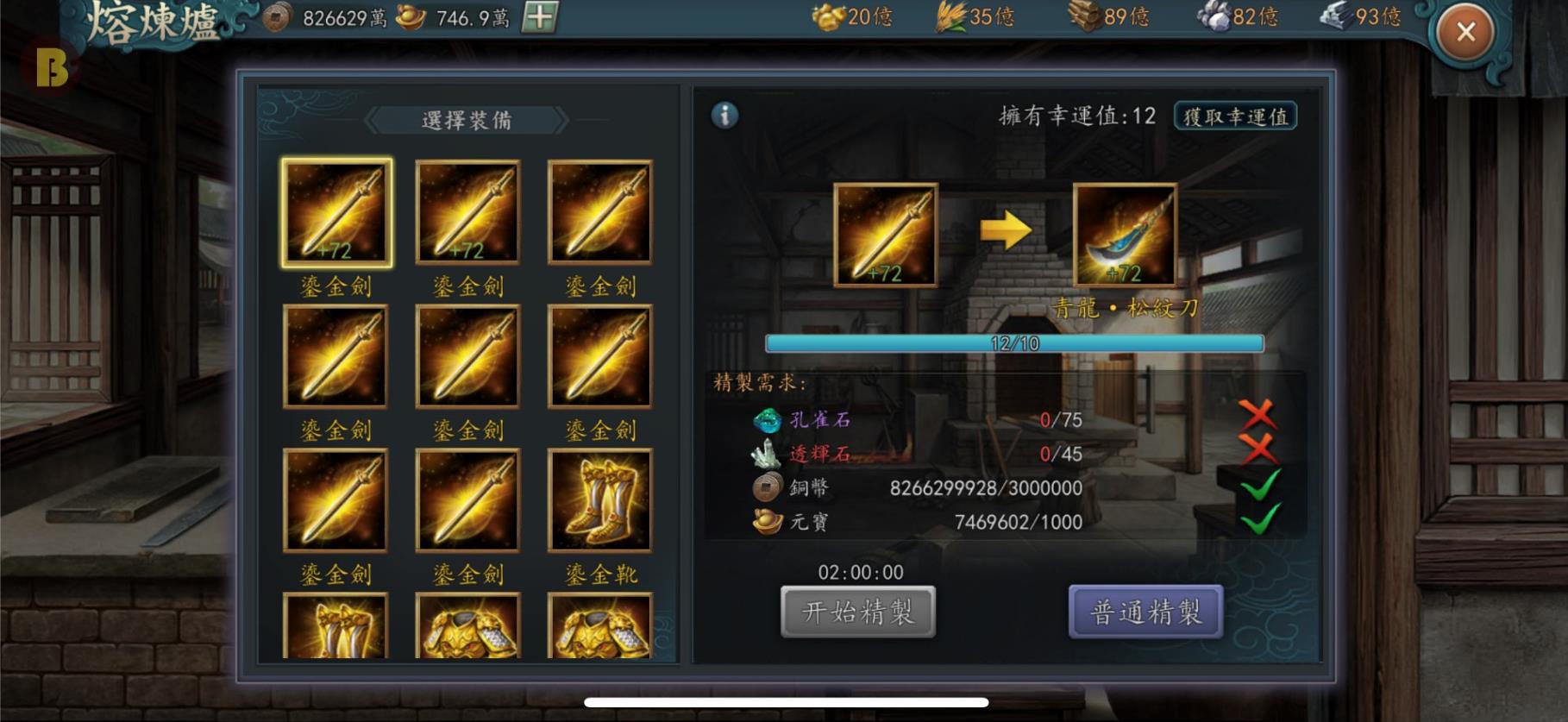Viewport: 1568px width, 722px height.
Task: Close the 熔煉爐 screen with X
Action: click(x=1465, y=33)
